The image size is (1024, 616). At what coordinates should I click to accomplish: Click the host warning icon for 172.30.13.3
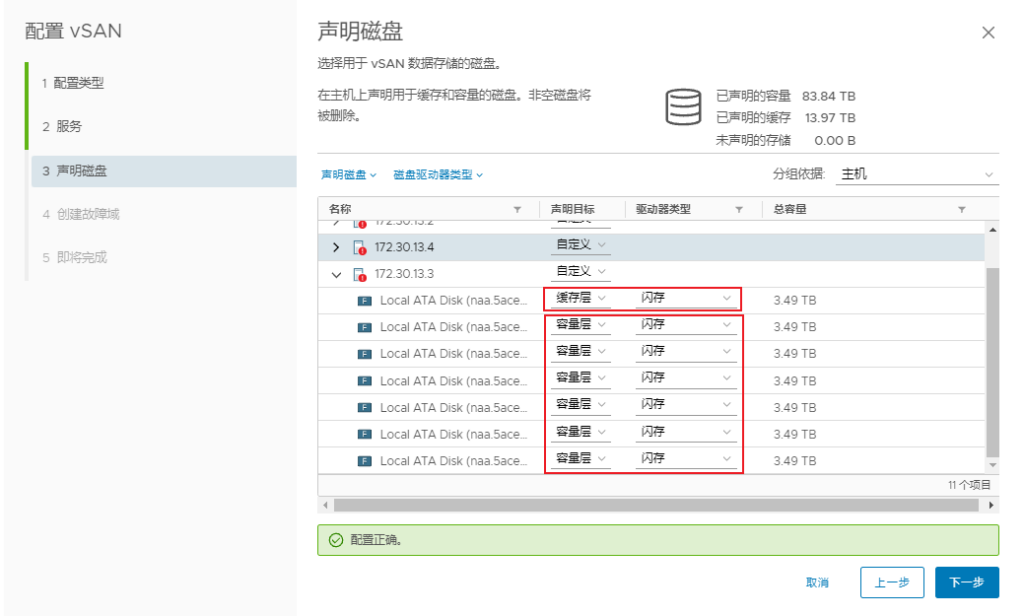click(x=360, y=274)
